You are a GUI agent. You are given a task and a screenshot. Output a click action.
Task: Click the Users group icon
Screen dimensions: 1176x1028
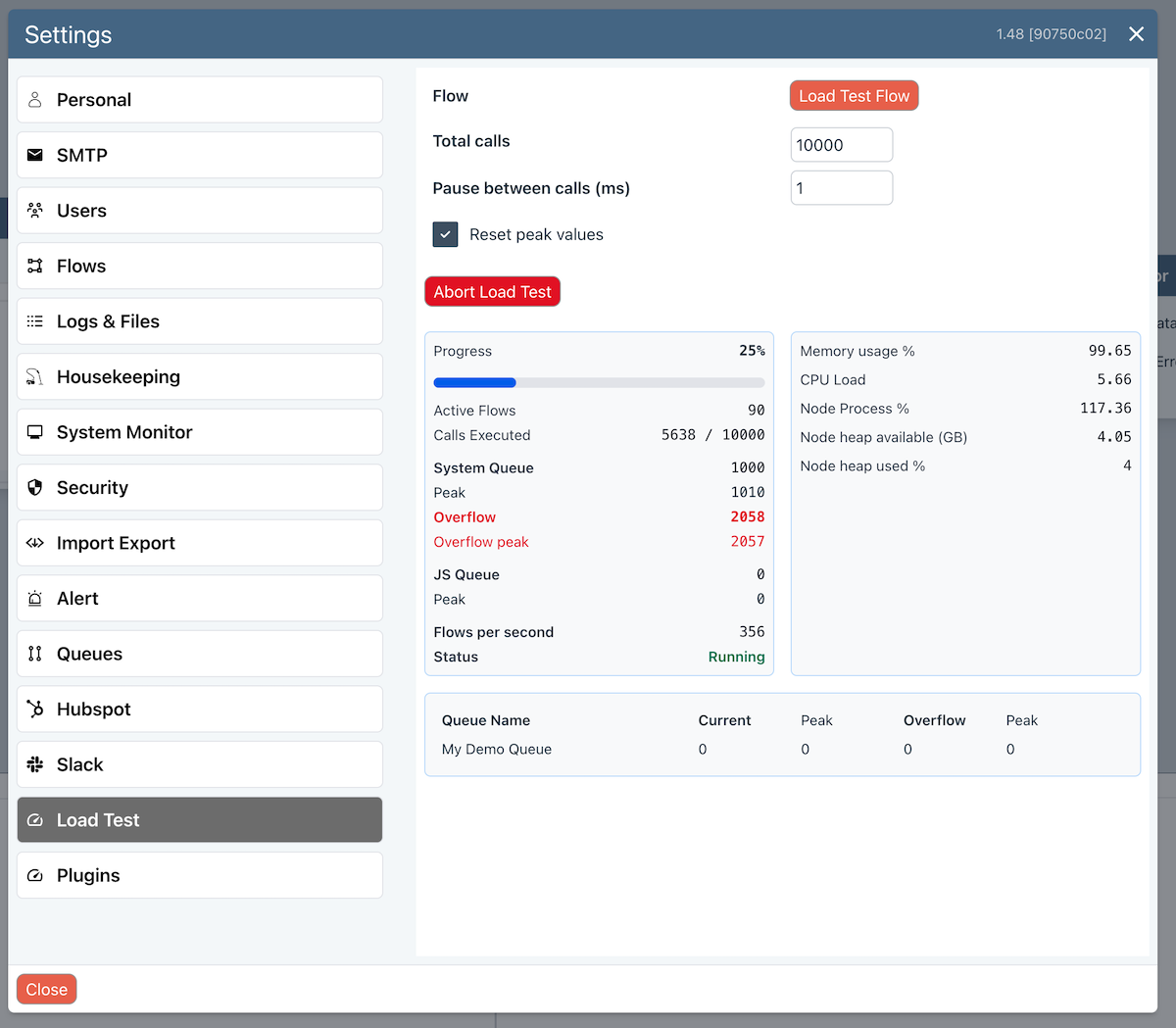tap(35, 211)
